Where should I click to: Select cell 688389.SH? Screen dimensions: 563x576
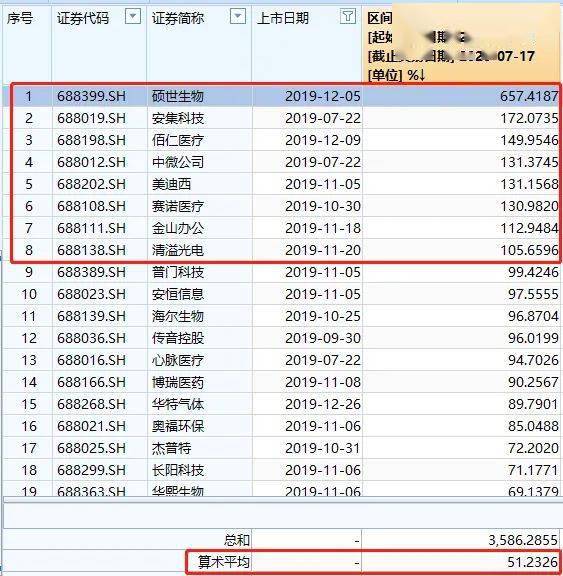[91, 273]
